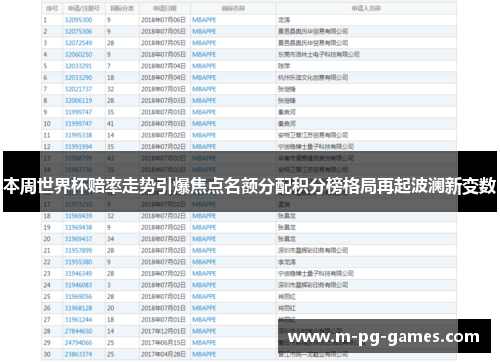Open application number 31946349
The image size is (500, 362).
click(x=78, y=274)
